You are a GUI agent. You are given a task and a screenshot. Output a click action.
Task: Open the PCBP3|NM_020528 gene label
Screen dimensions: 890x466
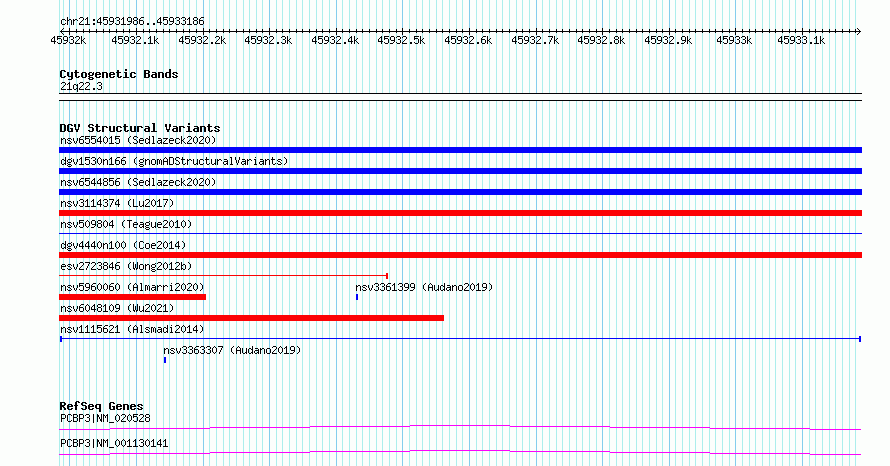tap(105, 418)
